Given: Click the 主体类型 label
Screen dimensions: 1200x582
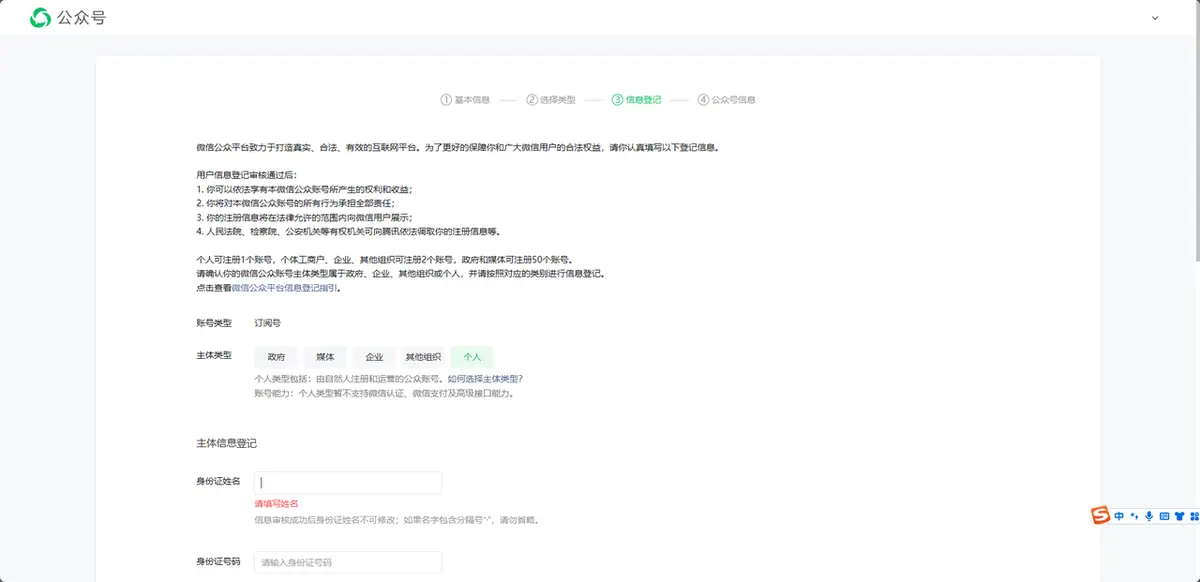Looking at the screenshot, I should click(214, 356).
